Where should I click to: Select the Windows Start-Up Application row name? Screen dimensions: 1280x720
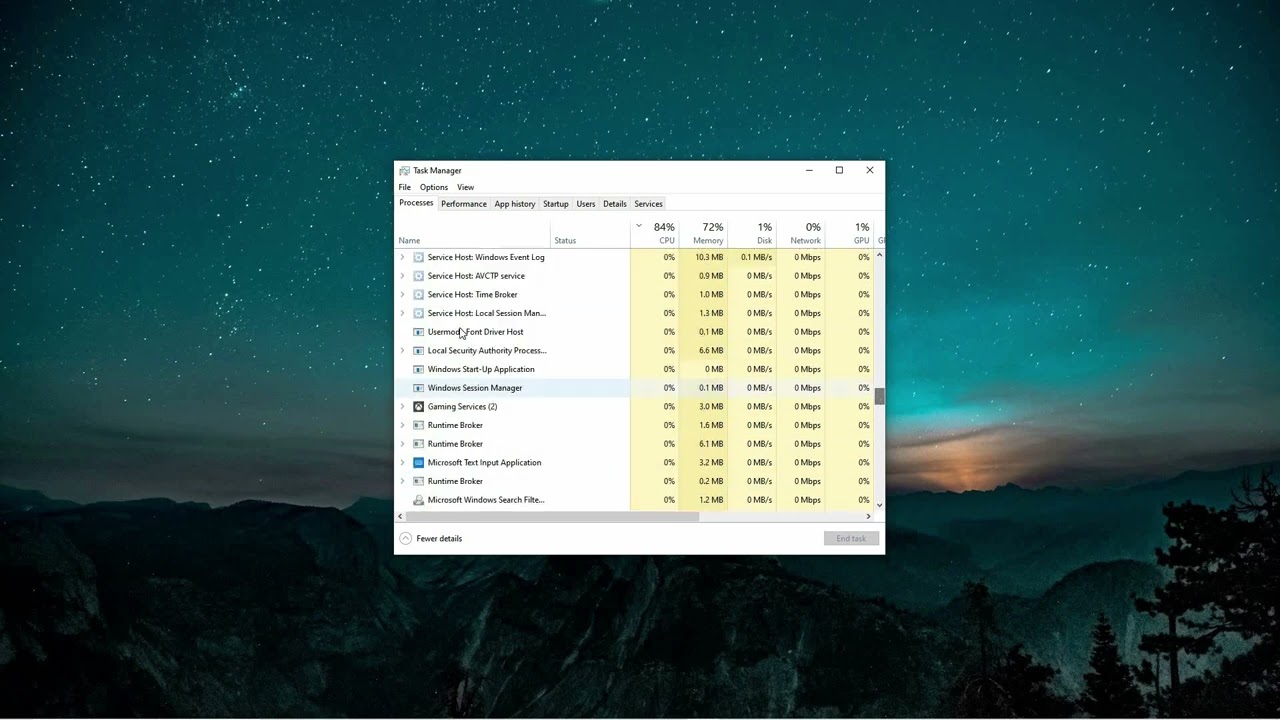[481, 369]
